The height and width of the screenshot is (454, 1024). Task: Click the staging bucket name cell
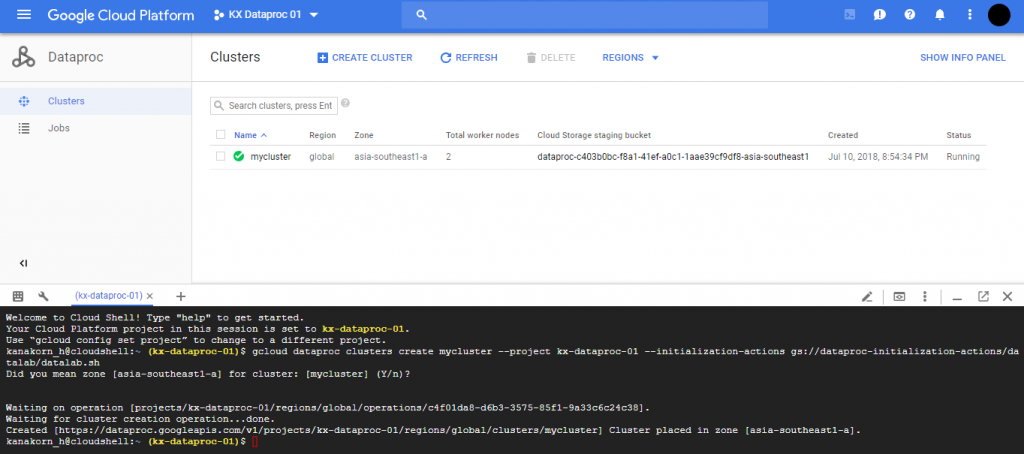[x=673, y=157]
